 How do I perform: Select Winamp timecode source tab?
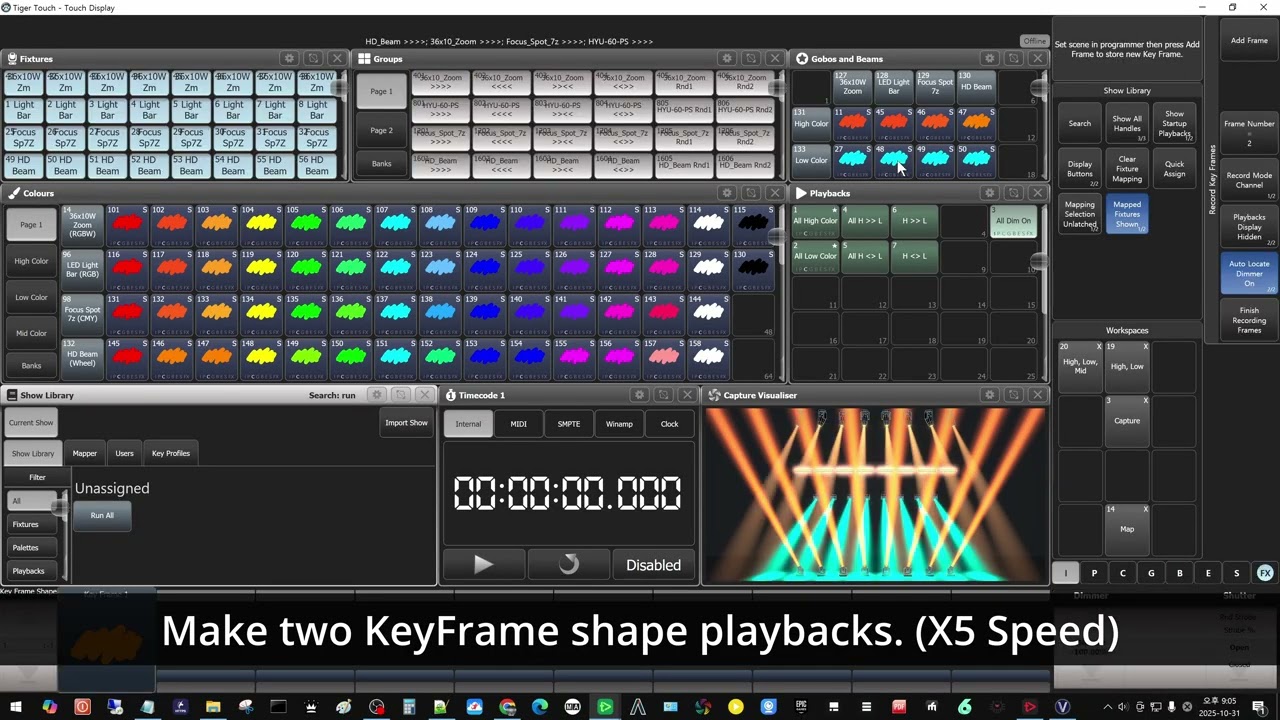[619, 424]
